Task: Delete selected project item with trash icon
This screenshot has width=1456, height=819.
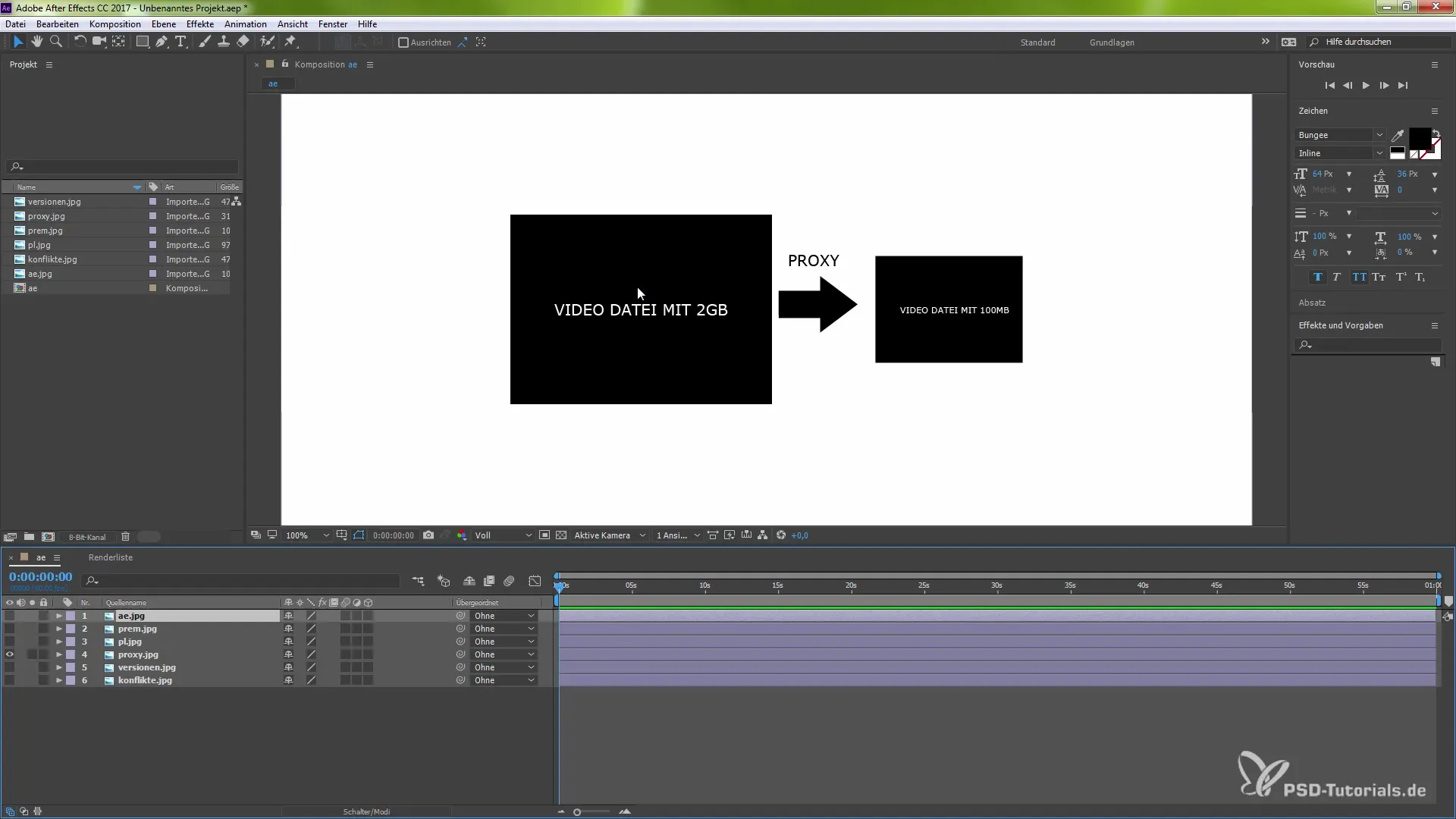Action: 126,537
